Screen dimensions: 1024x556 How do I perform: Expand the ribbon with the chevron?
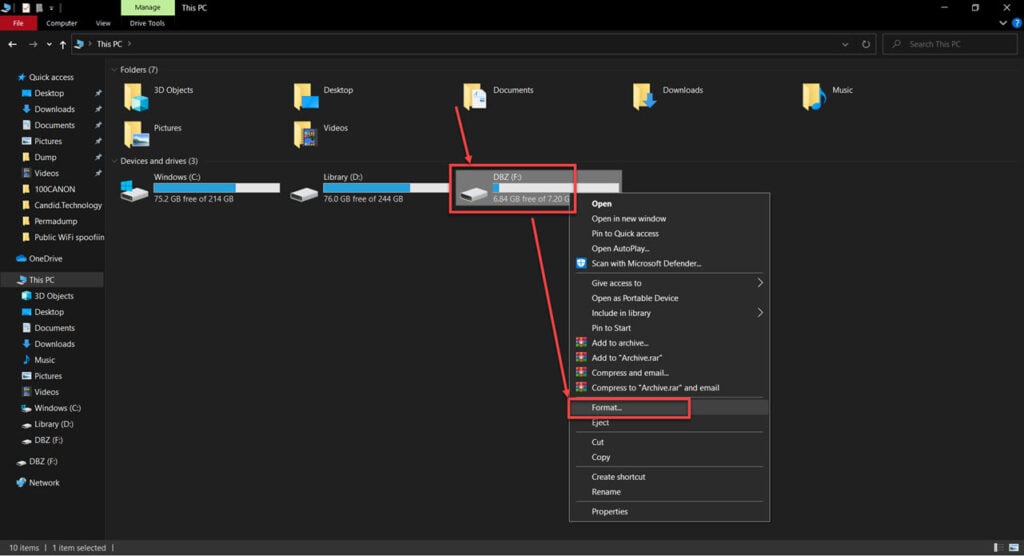(x=1003, y=23)
